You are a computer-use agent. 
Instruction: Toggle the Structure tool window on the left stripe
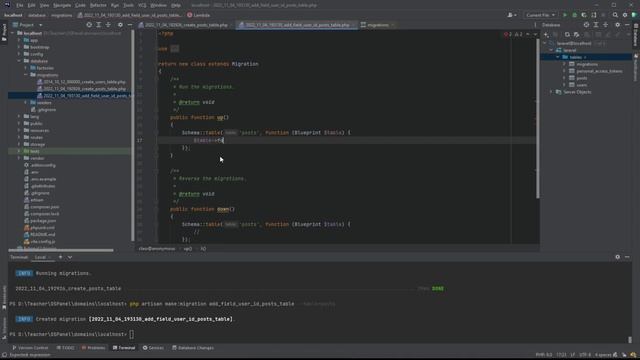click(4, 327)
